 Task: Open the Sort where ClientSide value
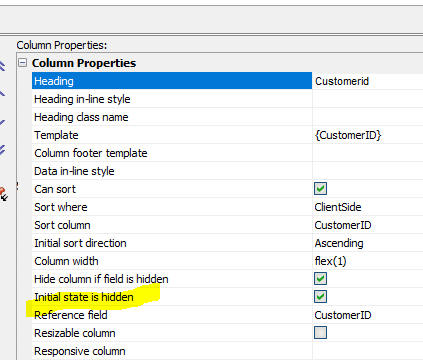tap(368, 207)
